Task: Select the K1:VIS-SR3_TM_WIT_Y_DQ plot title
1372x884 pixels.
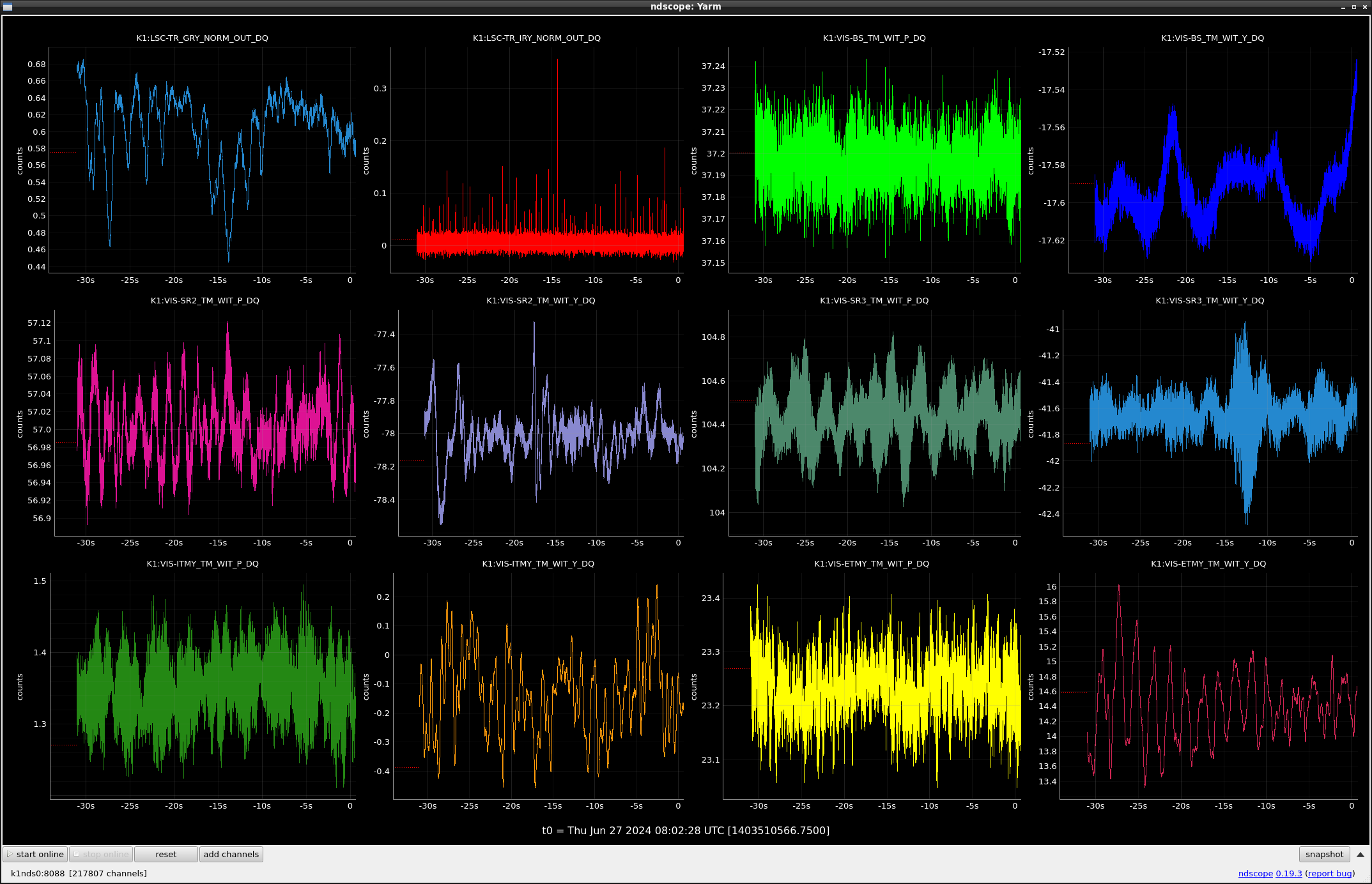Action: pos(1210,300)
